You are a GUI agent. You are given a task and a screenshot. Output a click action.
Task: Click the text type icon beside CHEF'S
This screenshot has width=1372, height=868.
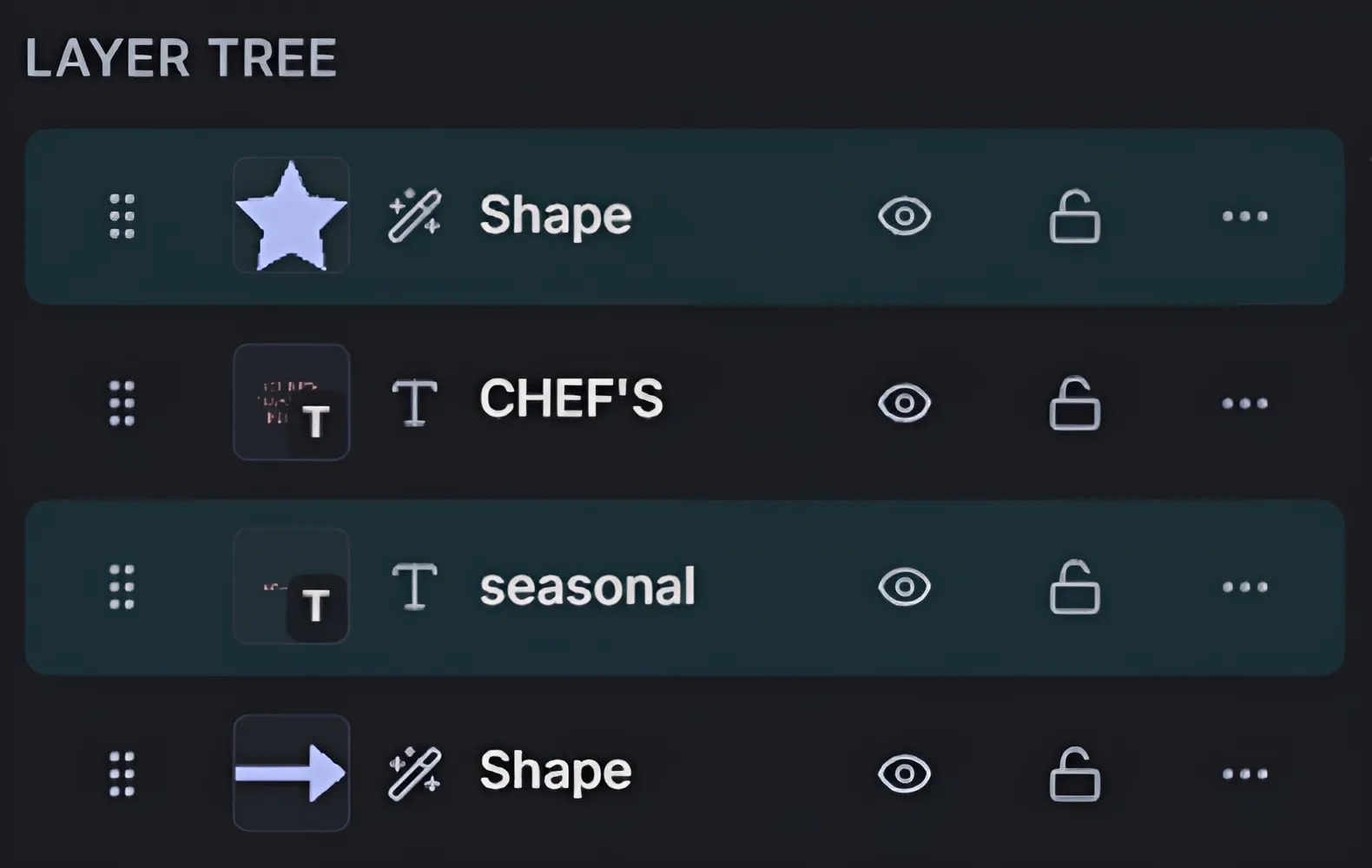click(414, 403)
